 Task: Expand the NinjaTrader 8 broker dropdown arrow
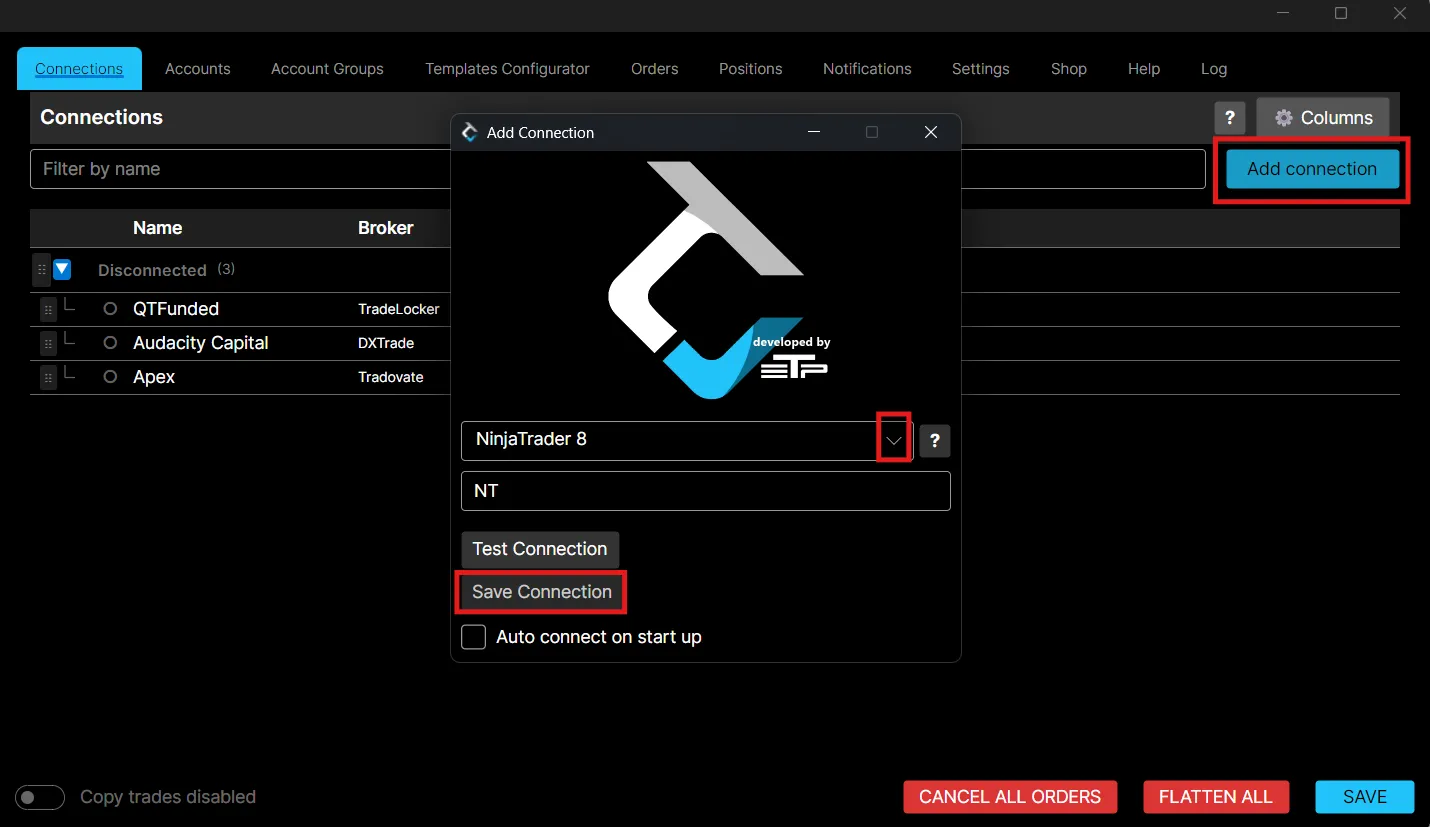[894, 440]
